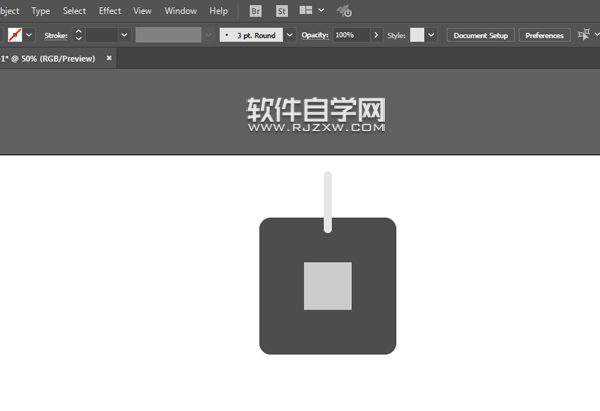Open the 3 pt. Round brush dropdown
Screen dimensions: 600x411
coord(290,35)
